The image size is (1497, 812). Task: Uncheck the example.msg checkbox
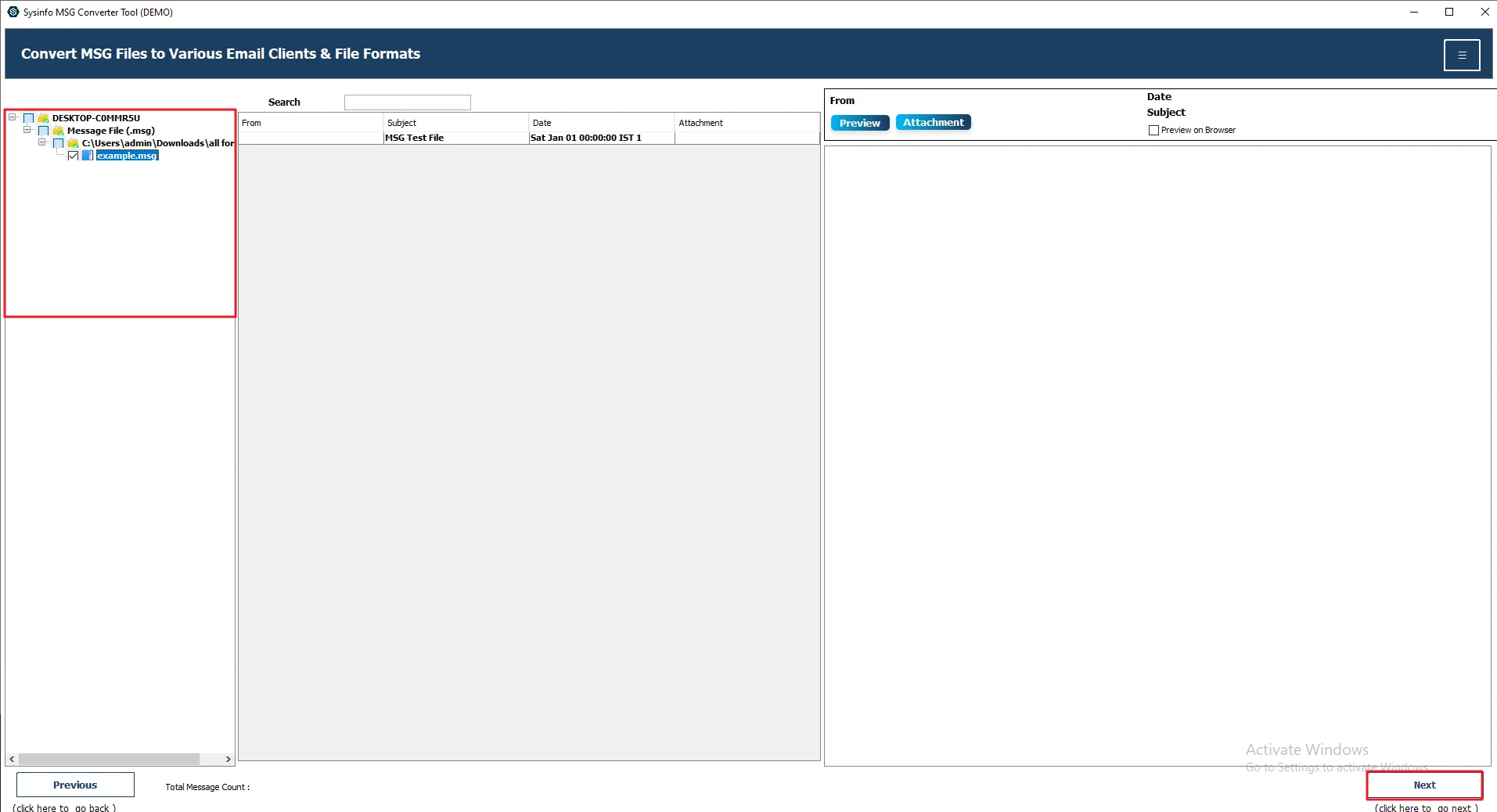pos(73,156)
